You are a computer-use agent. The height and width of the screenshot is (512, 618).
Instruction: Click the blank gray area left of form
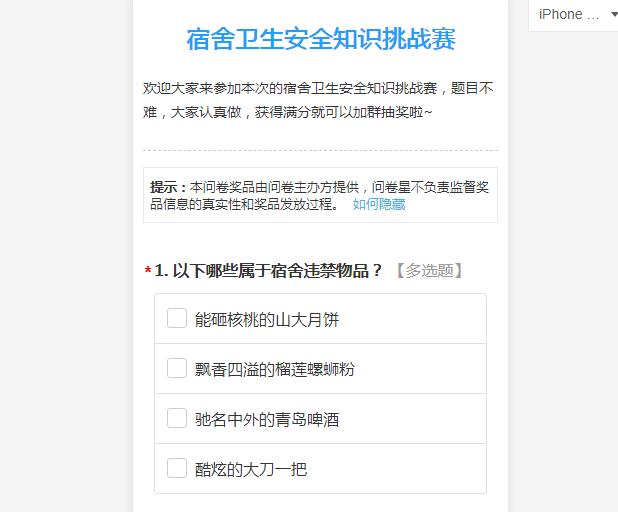coord(66,256)
